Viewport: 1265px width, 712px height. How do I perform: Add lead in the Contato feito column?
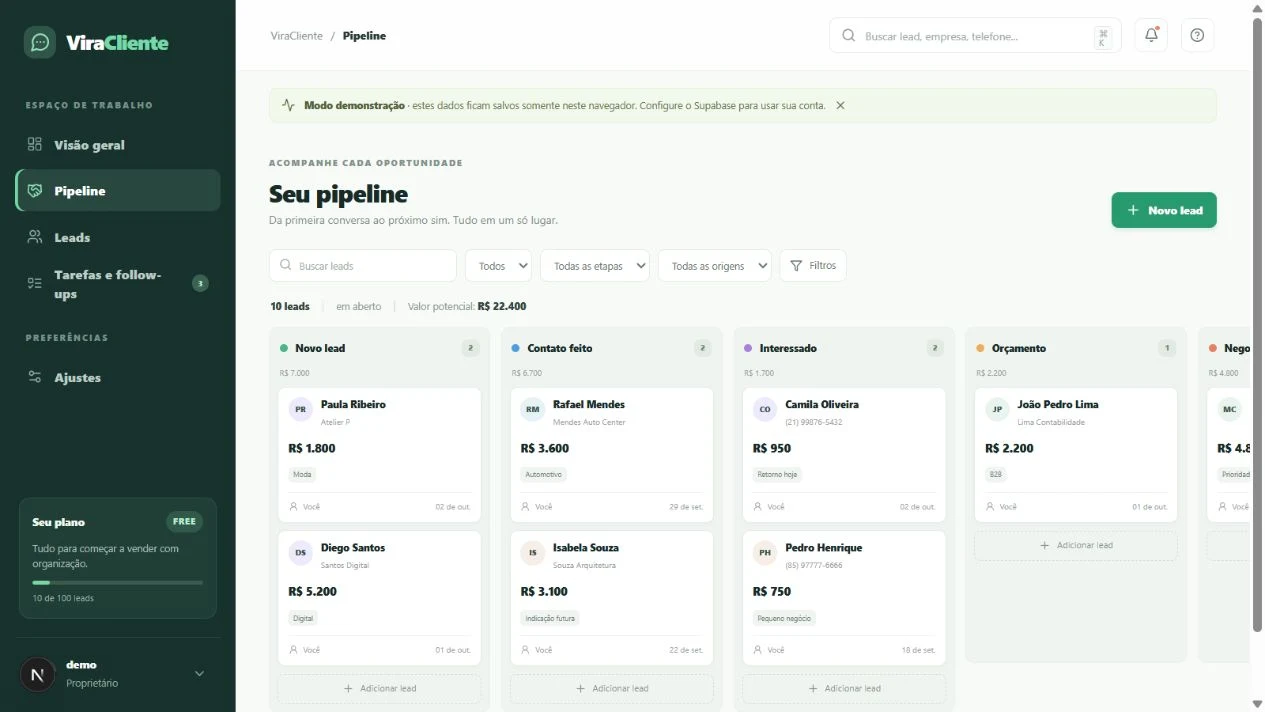point(612,688)
